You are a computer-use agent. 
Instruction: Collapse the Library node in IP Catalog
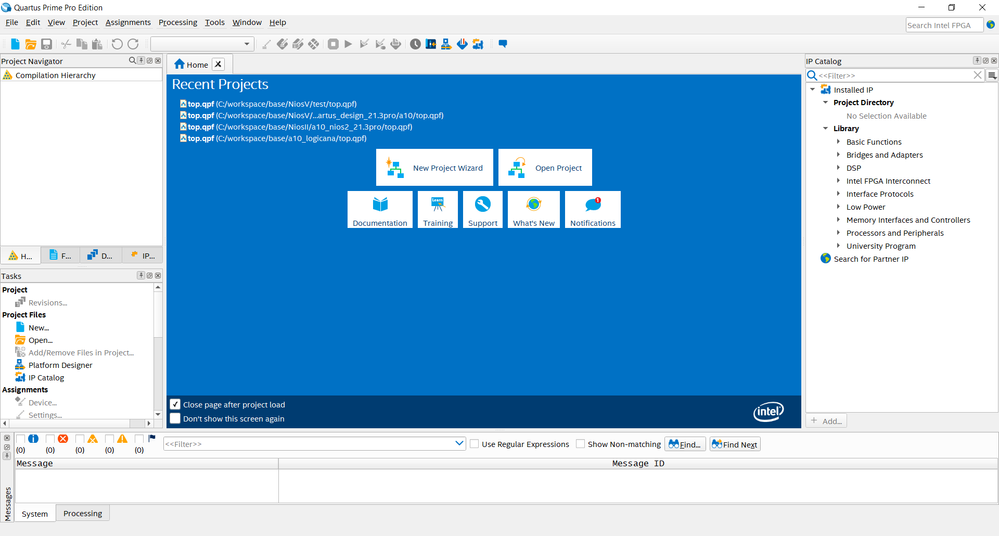coord(826,128)
